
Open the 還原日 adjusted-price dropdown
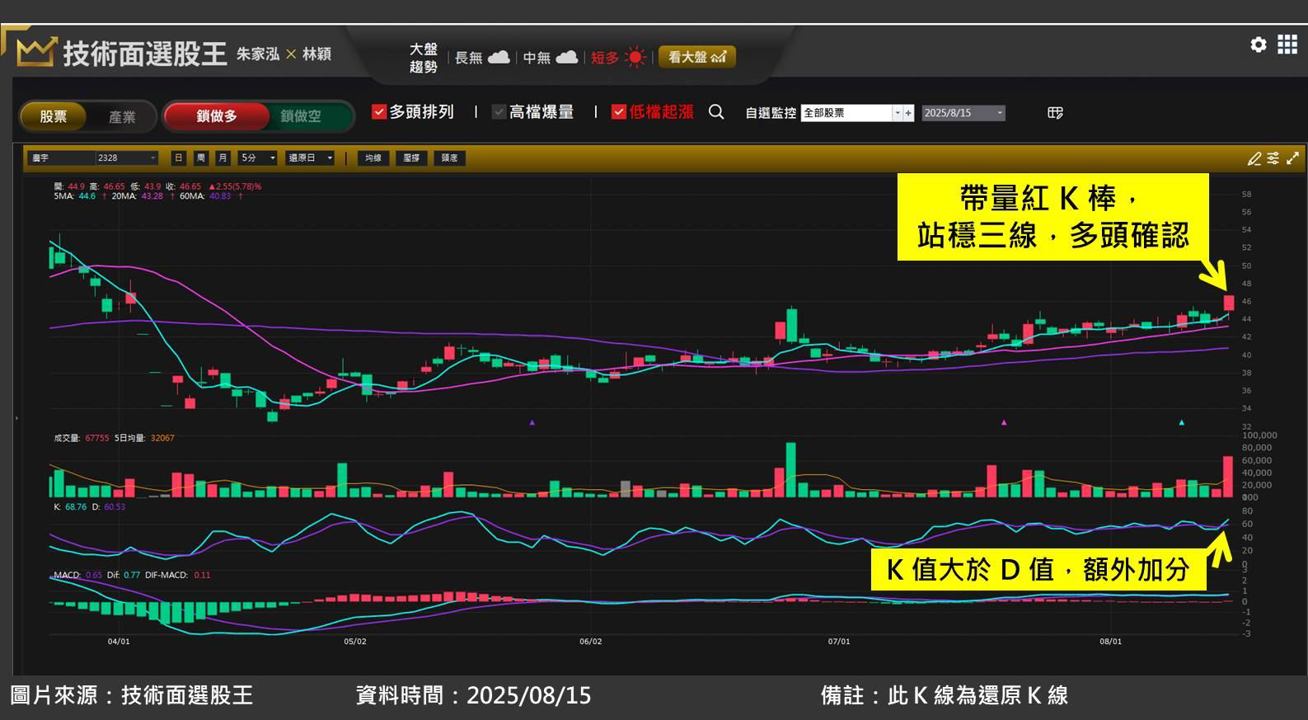pyautogui.click(x=309, y=158)
